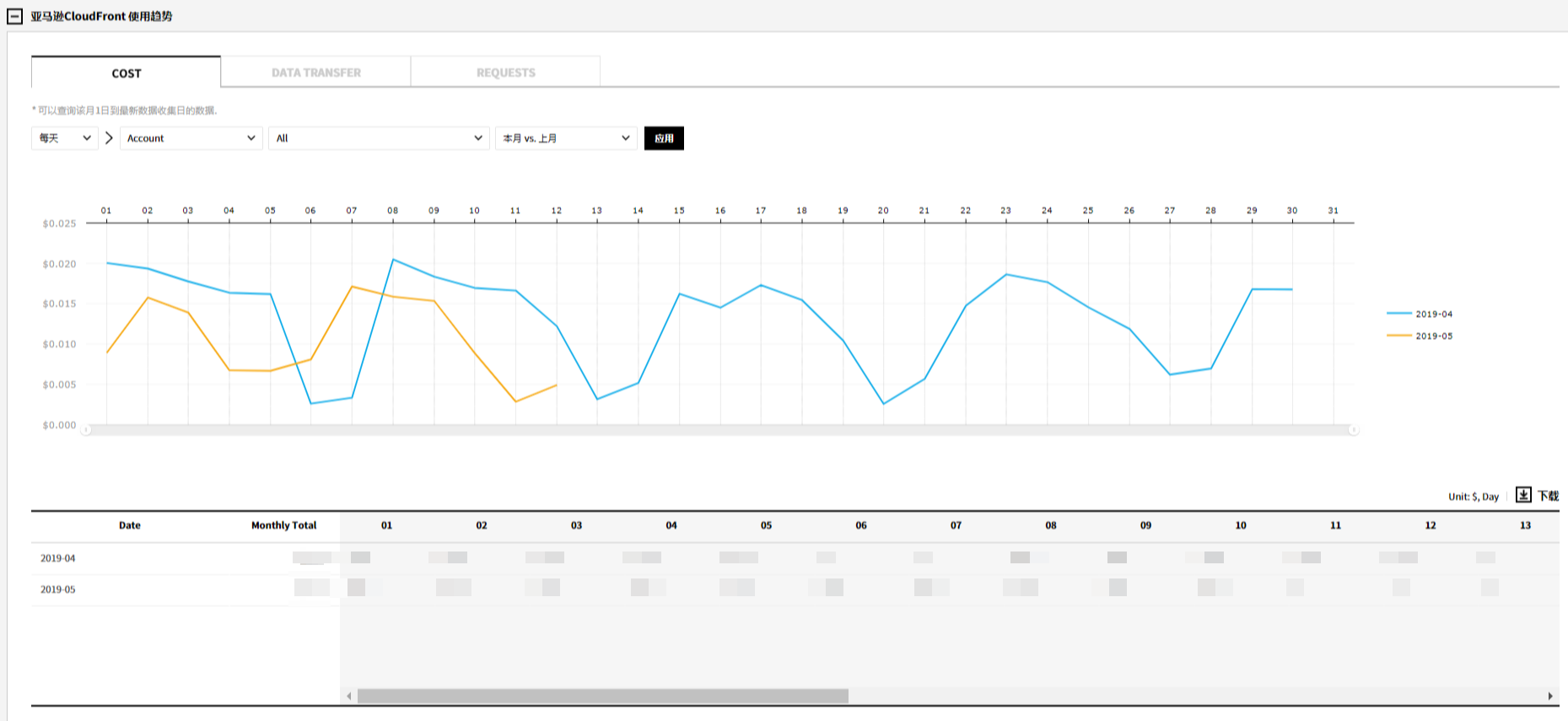Viewport: 1568px width, 721px height.
Task: Open the 每天 period dropdown
Action: 64,138
